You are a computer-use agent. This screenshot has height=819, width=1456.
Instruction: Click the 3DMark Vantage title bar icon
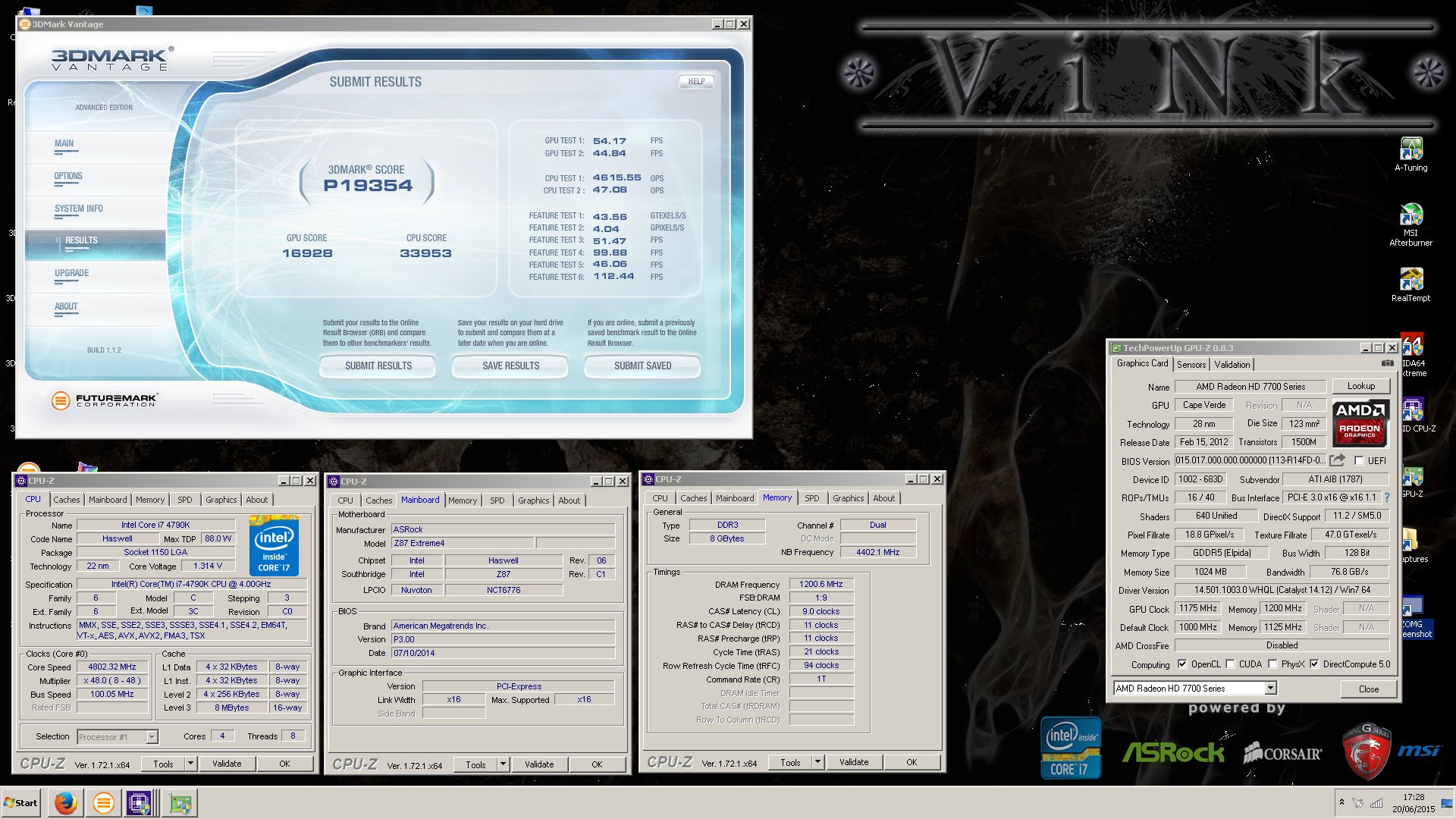[x=25, y=24]
